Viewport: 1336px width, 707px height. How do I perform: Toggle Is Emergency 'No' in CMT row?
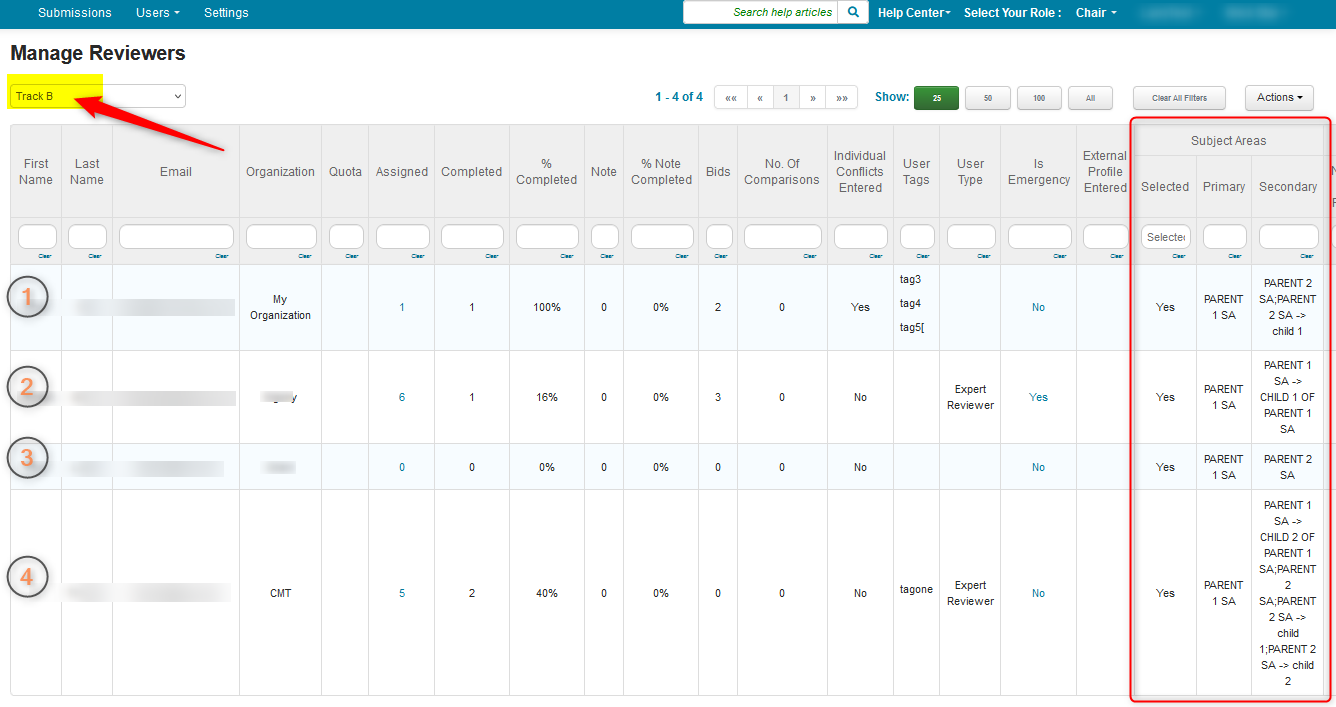(1038, 594)
